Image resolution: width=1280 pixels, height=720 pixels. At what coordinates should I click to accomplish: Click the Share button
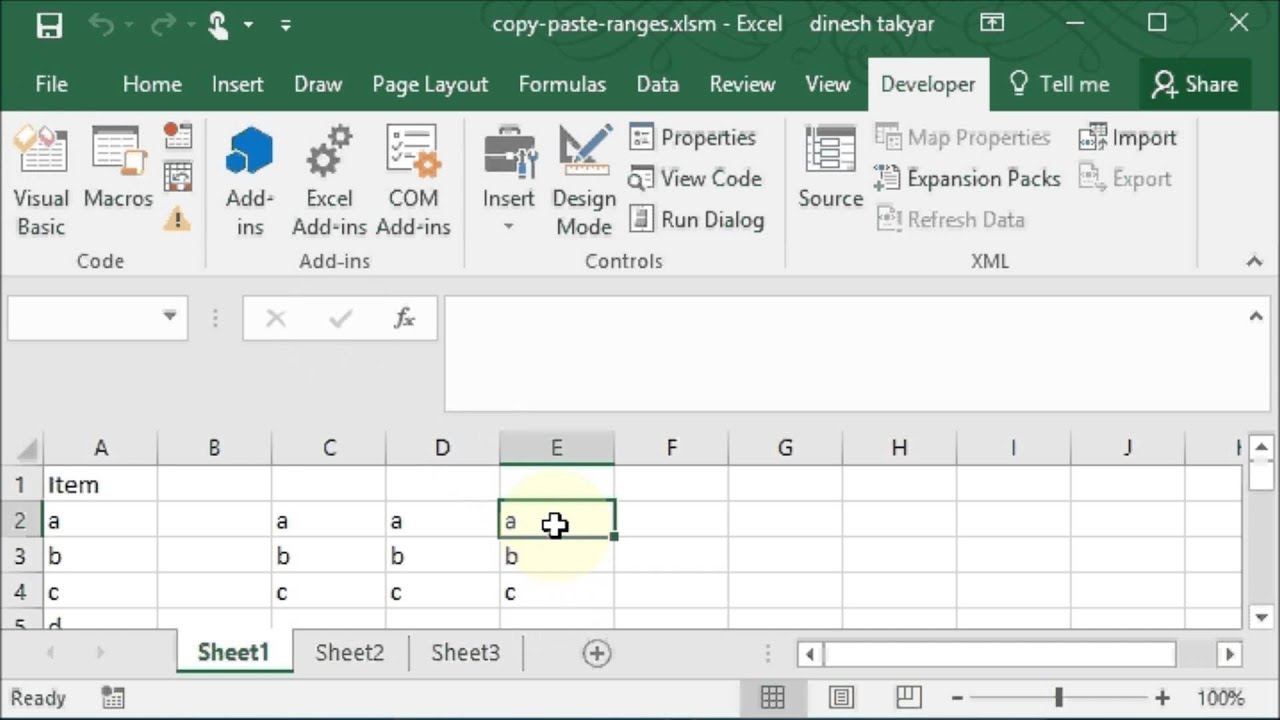[x=1195, y=84]
